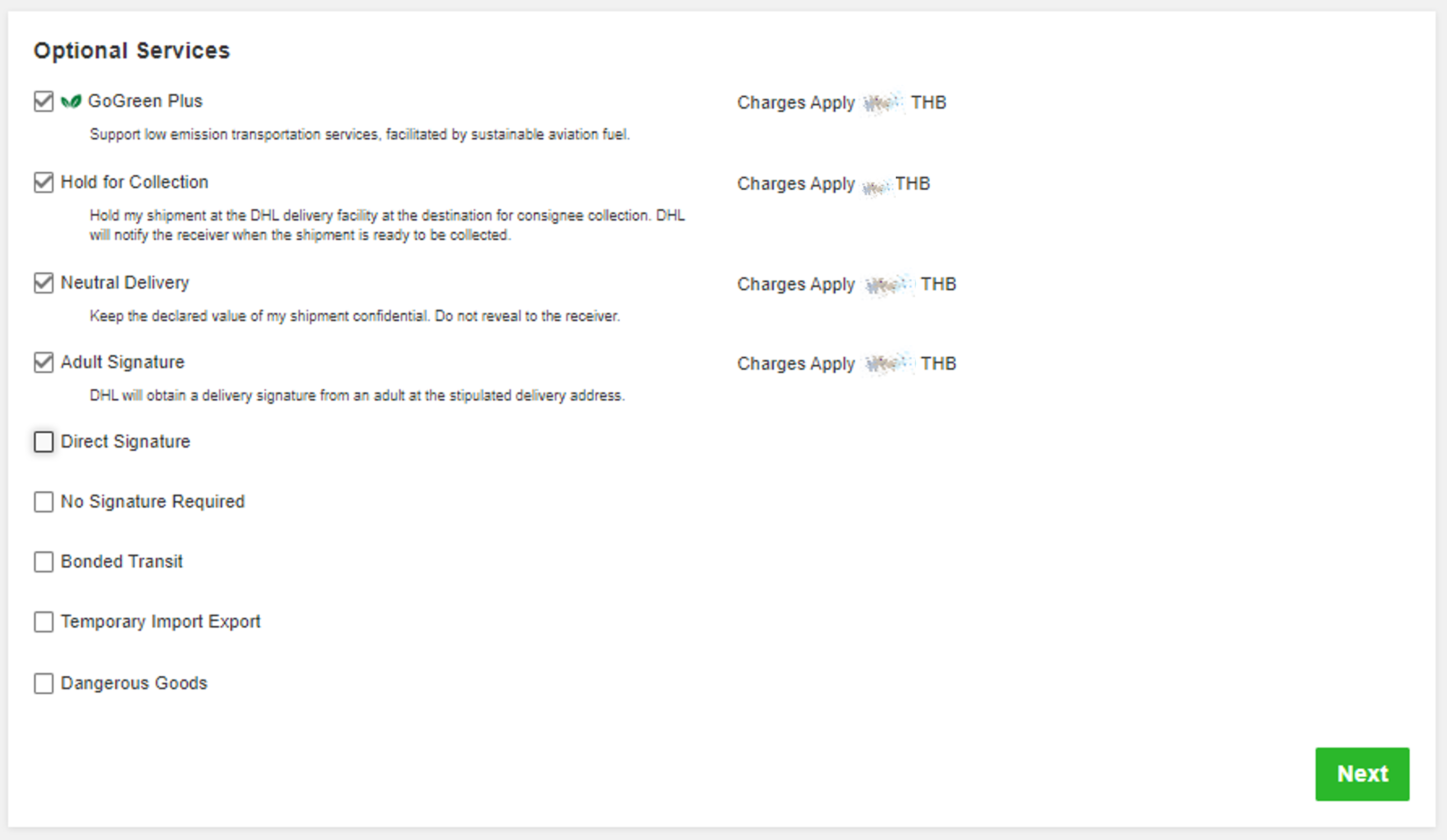Uncheck the Hold for Collection checkbox

[43, 183]
